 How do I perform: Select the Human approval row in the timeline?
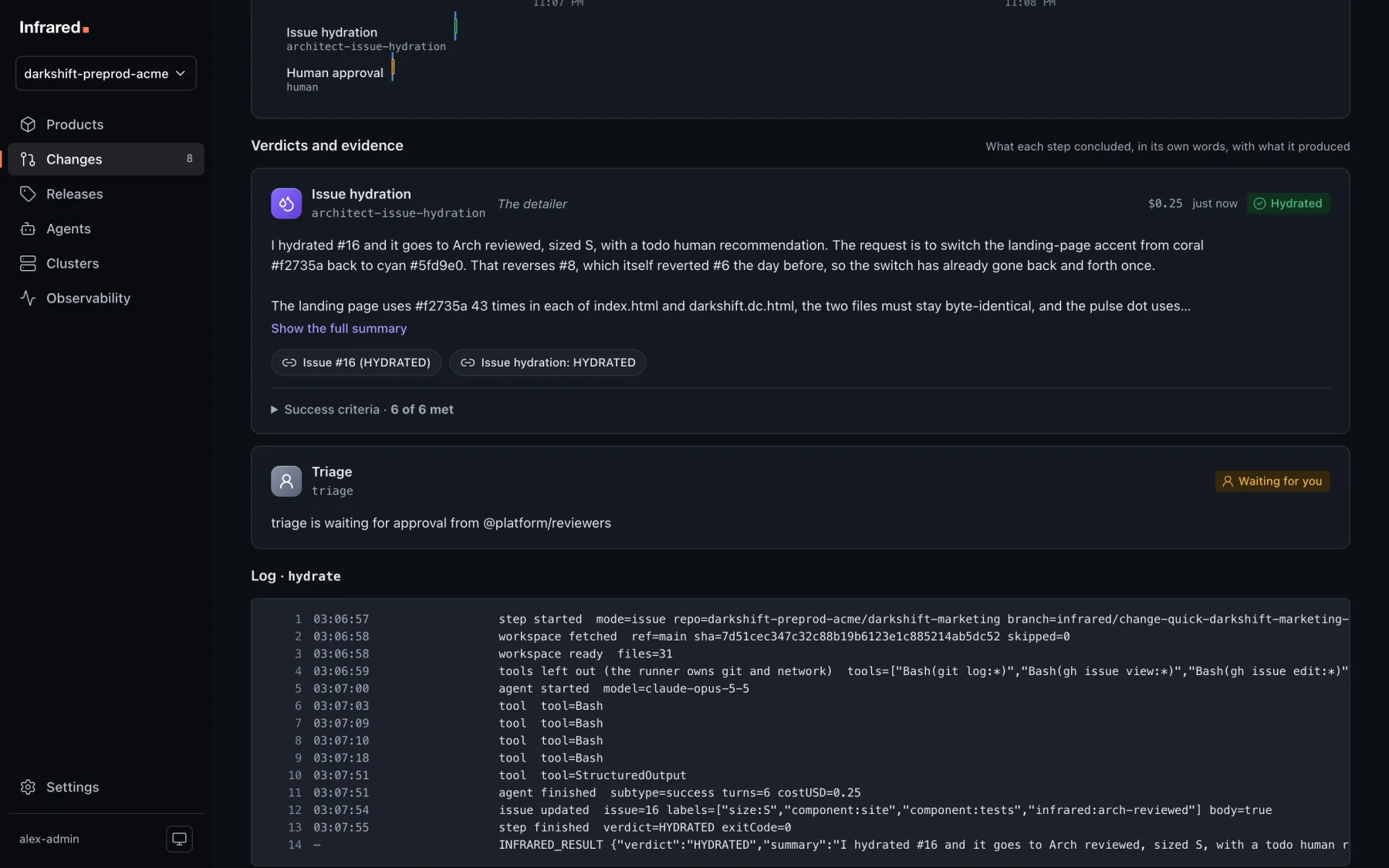pyautogui.click(x=335, y=79)
